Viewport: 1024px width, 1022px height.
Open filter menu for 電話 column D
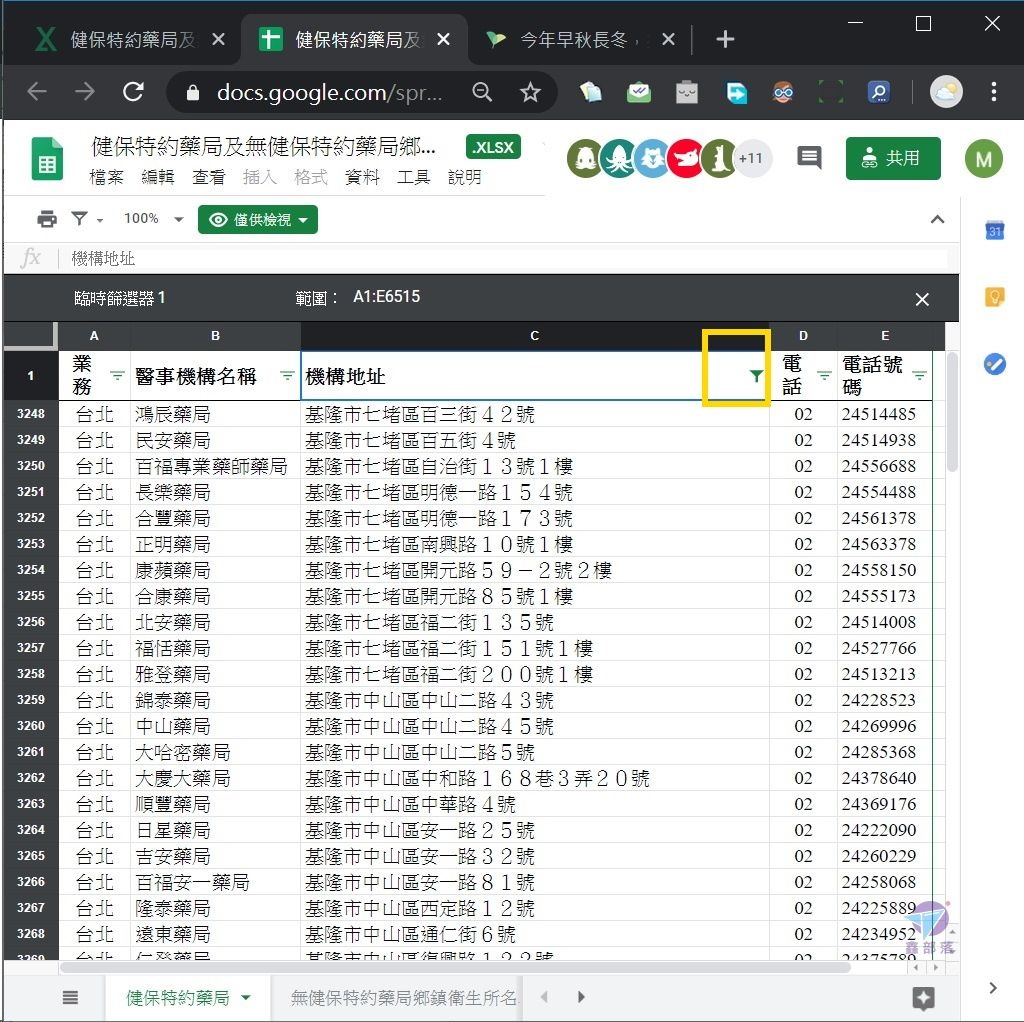(x=824, y=375)
